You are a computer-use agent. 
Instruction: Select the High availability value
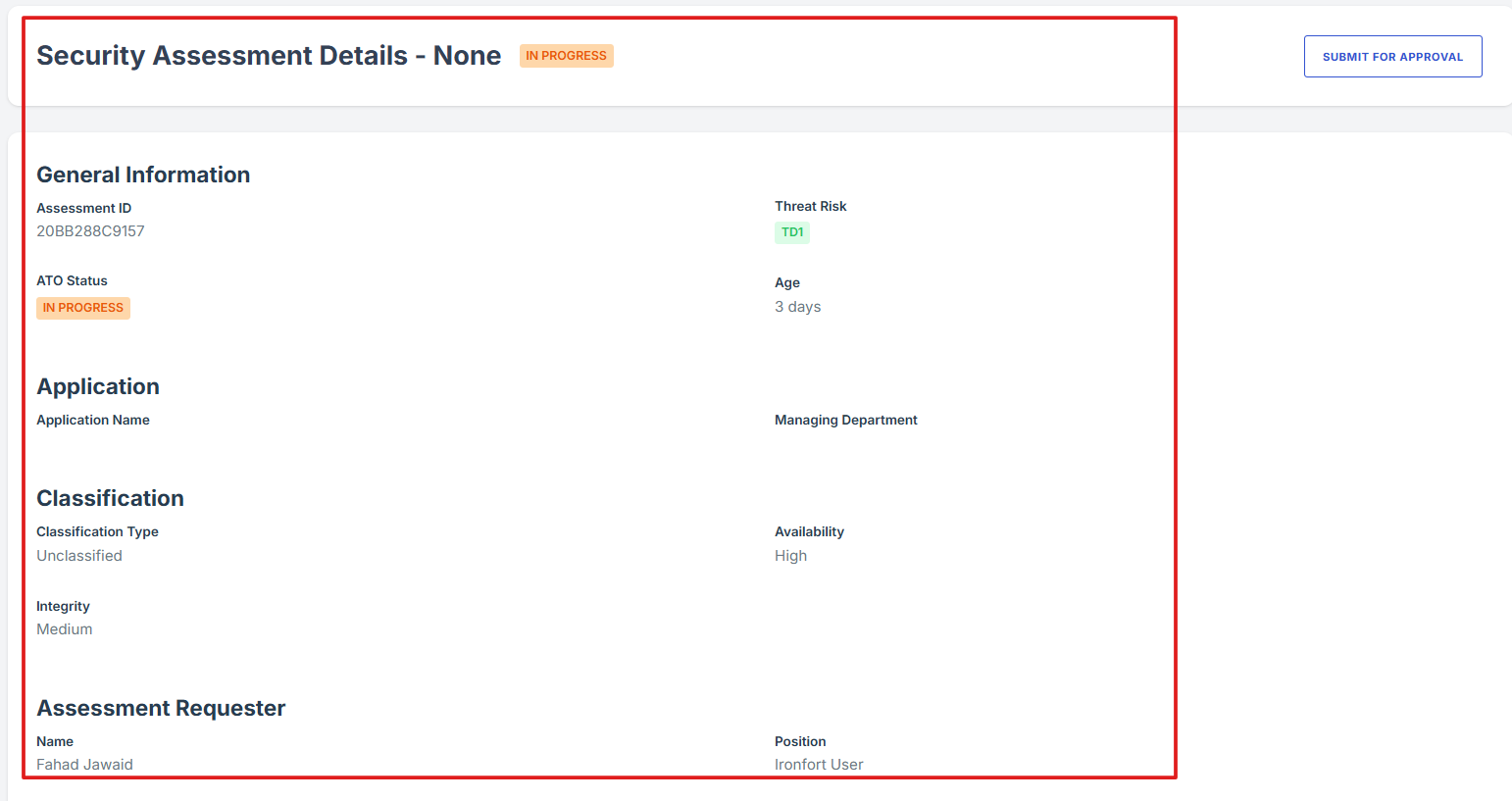click(x=790, y=556)
